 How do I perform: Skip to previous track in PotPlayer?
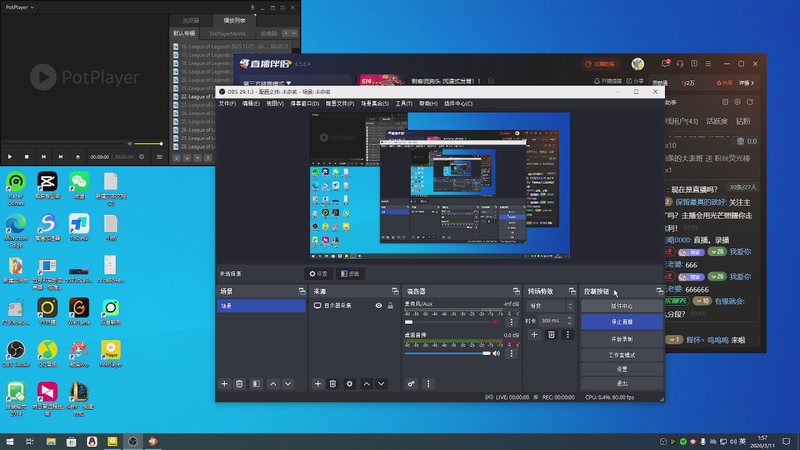[x=44, y=157]
